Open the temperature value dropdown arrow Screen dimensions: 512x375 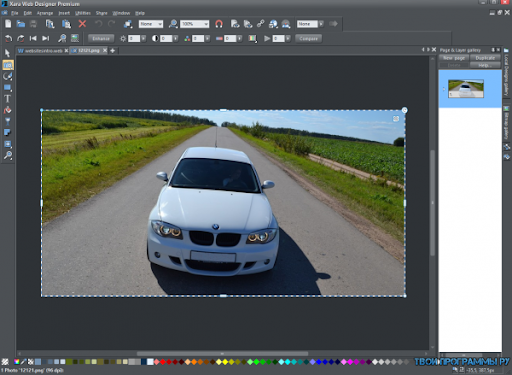coord(239,39)
